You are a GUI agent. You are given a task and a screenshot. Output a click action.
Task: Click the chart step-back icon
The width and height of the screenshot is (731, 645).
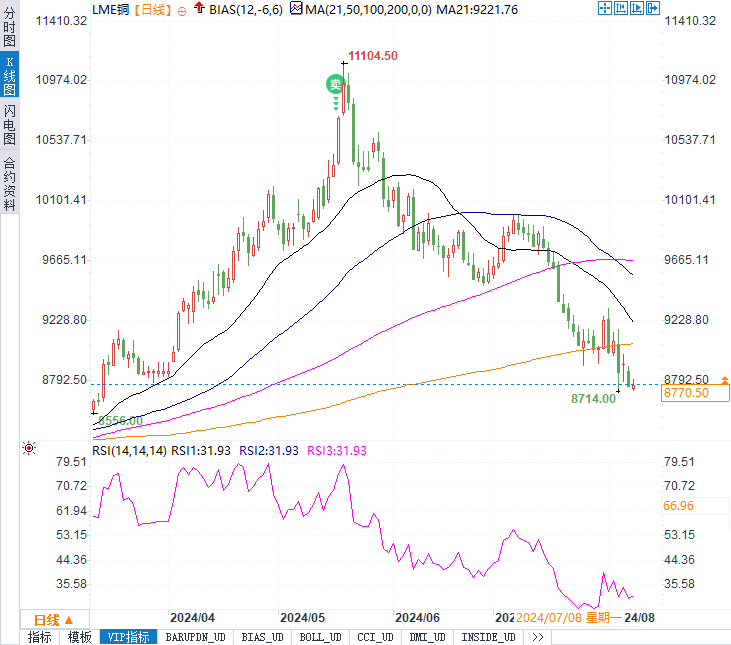click(x=621, y=8)
